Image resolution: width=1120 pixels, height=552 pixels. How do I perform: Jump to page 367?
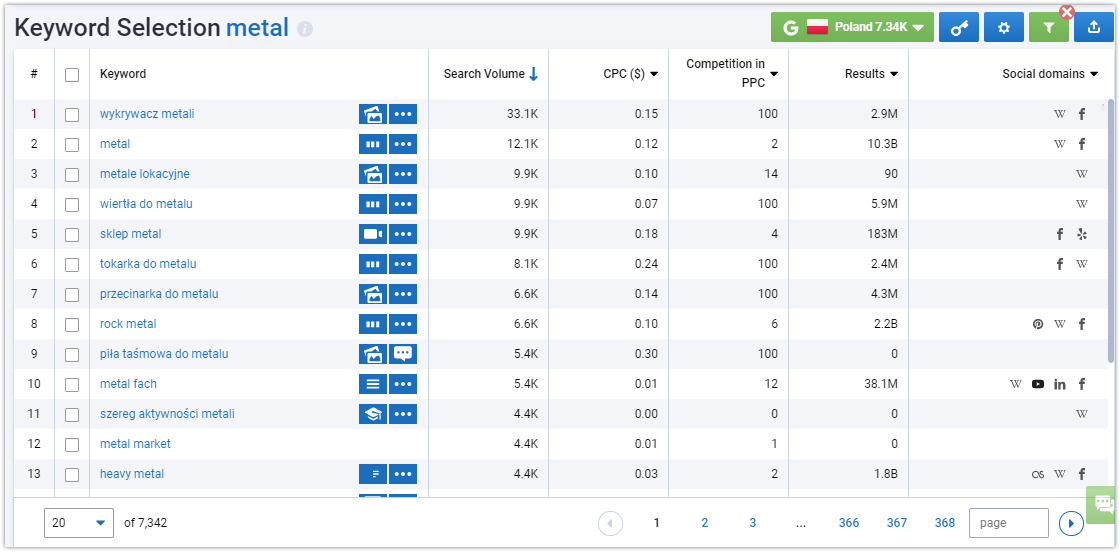click(896, 523)
